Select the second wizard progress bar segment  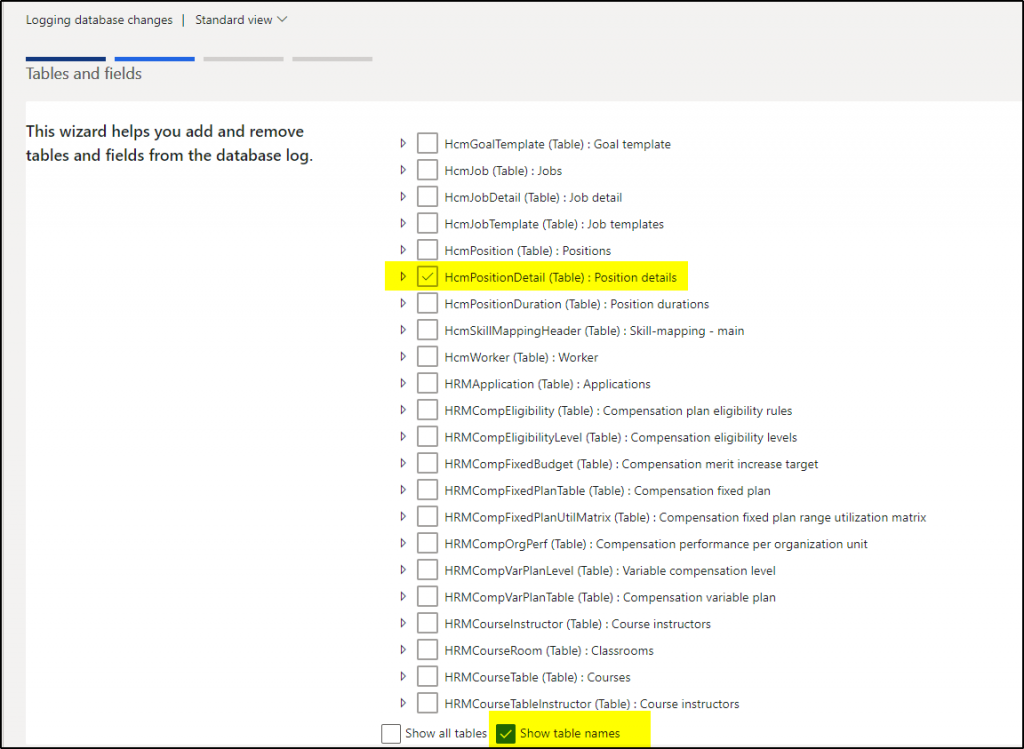pos(154,59)
